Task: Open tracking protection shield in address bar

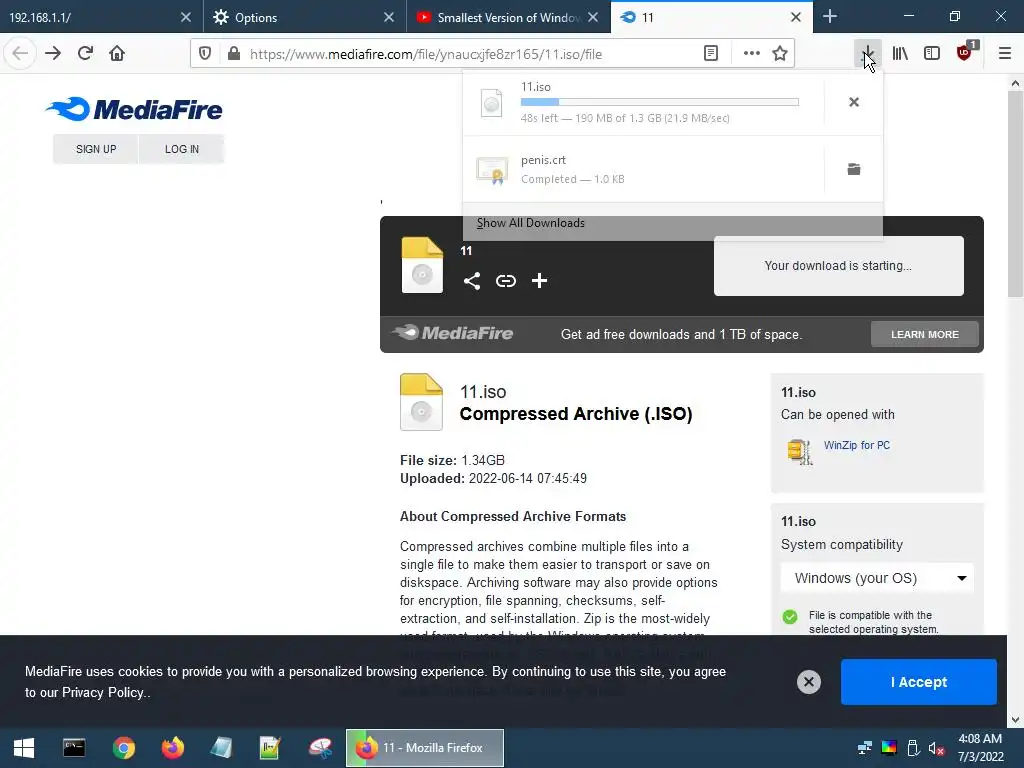Action: (205, 54)
